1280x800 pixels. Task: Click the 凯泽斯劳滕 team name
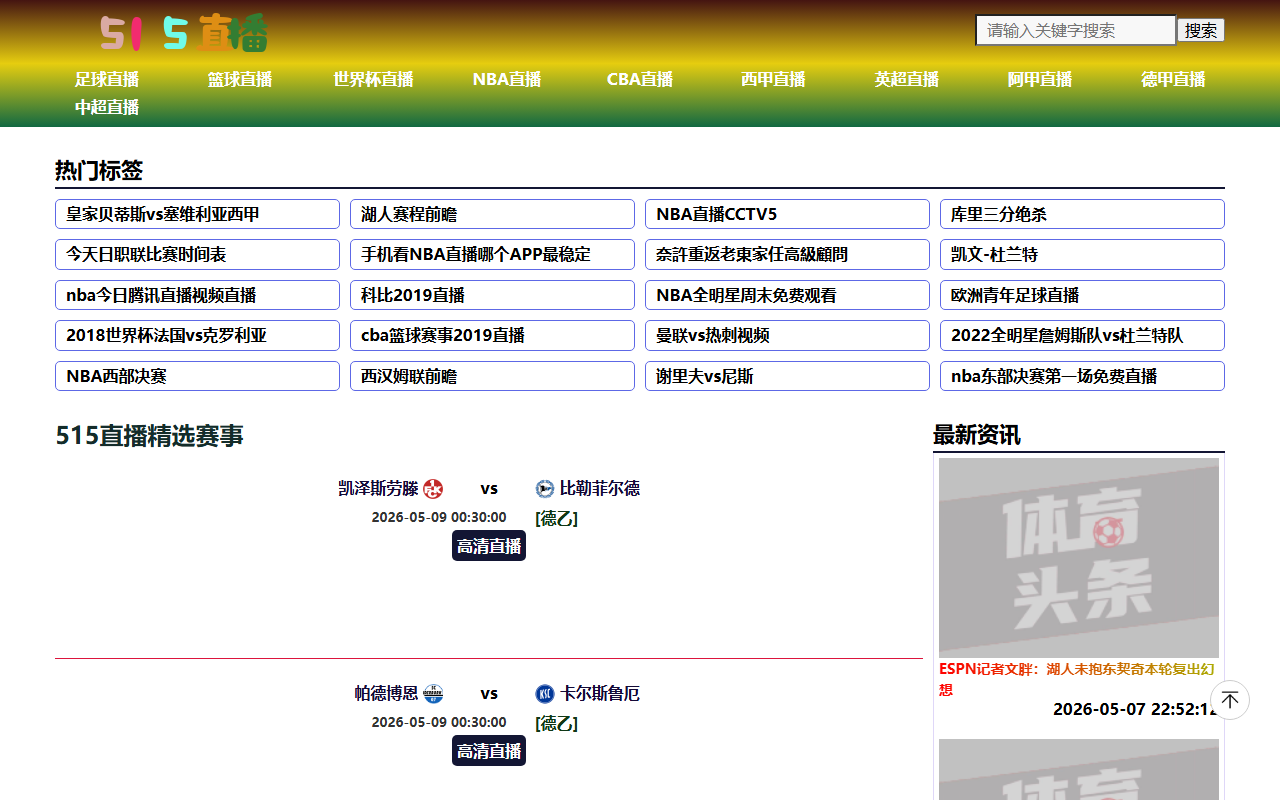(x=378, y=489)
